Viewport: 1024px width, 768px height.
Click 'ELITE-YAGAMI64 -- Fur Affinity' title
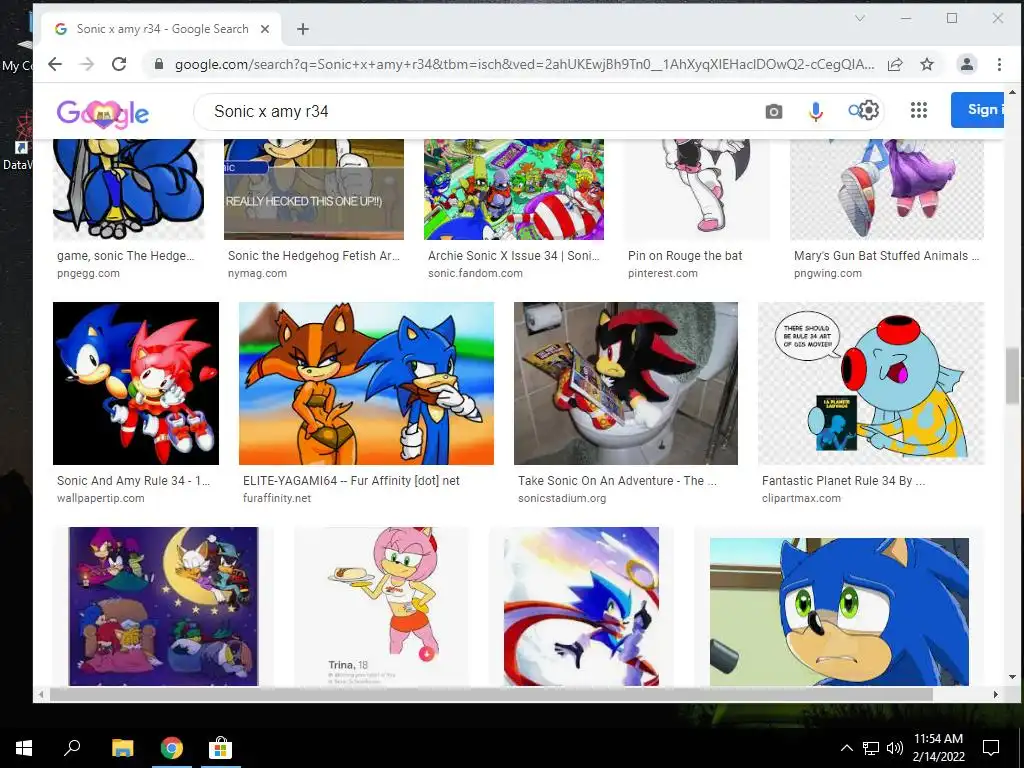[351, 481]
